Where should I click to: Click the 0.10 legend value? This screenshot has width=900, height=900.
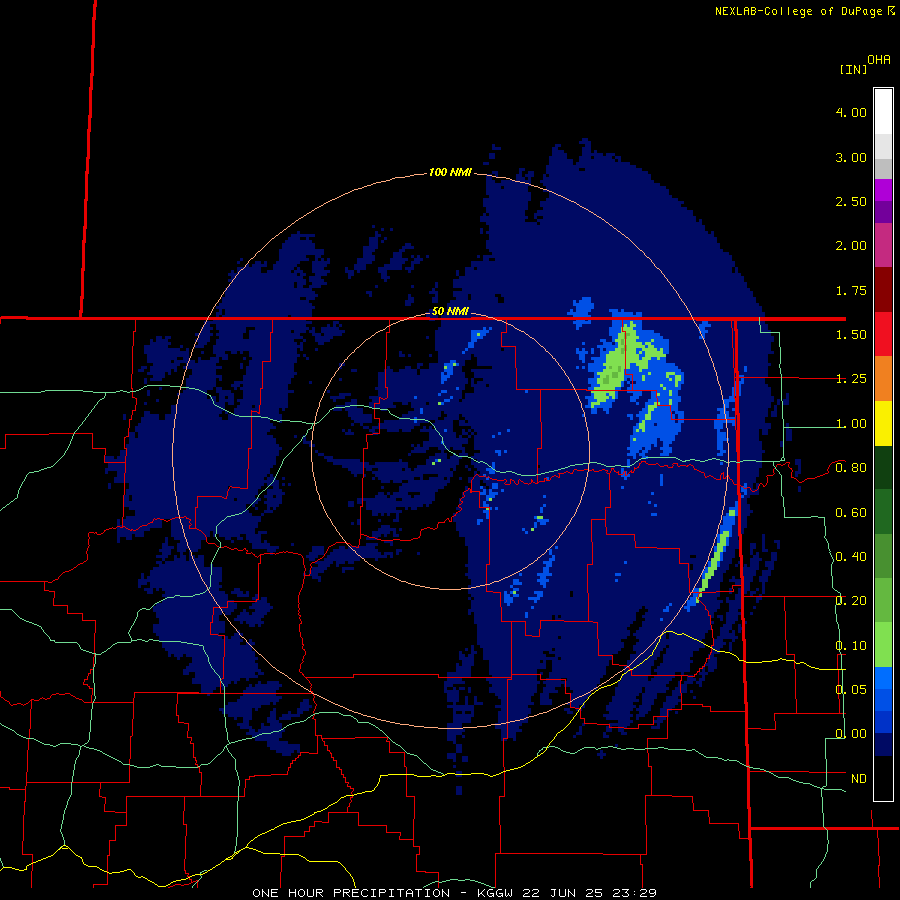851,646
